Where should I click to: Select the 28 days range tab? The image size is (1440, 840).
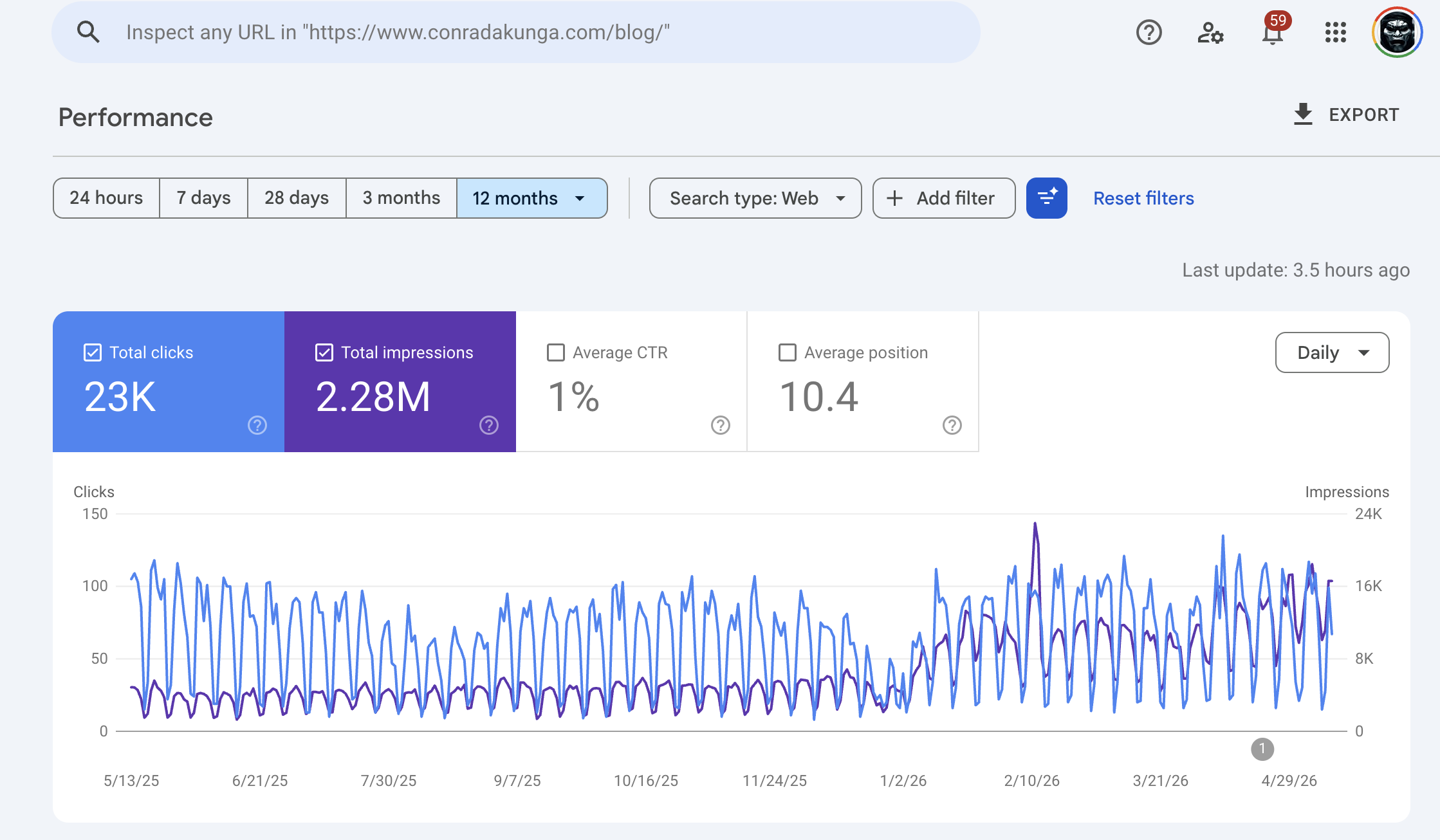click(297, 198)
